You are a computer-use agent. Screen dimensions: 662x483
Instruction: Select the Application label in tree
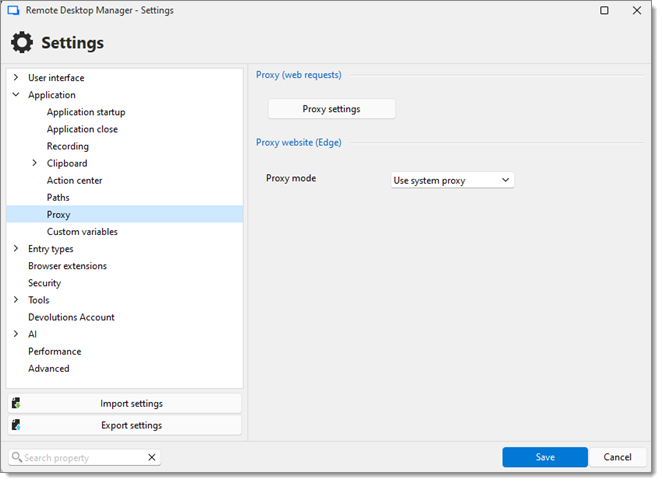click(x=52, y=95)
